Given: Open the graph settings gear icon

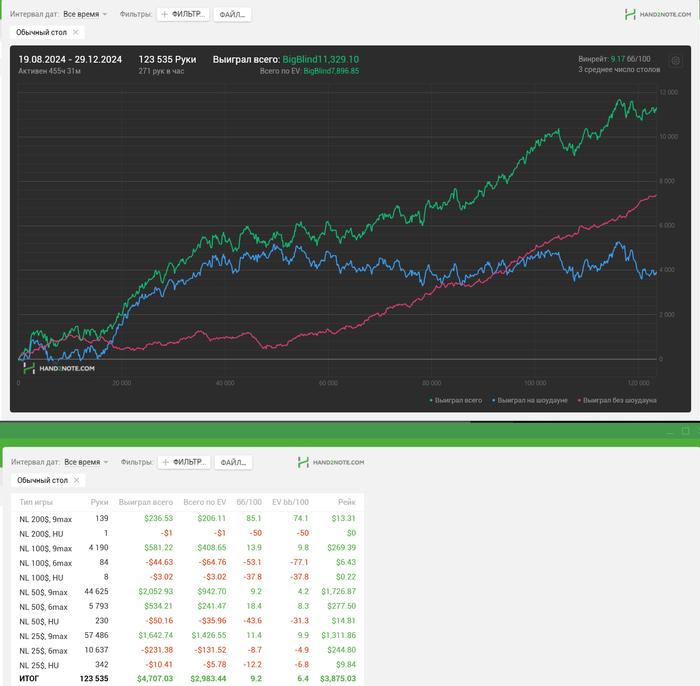Looking at the screenshot, I should 675,61.
